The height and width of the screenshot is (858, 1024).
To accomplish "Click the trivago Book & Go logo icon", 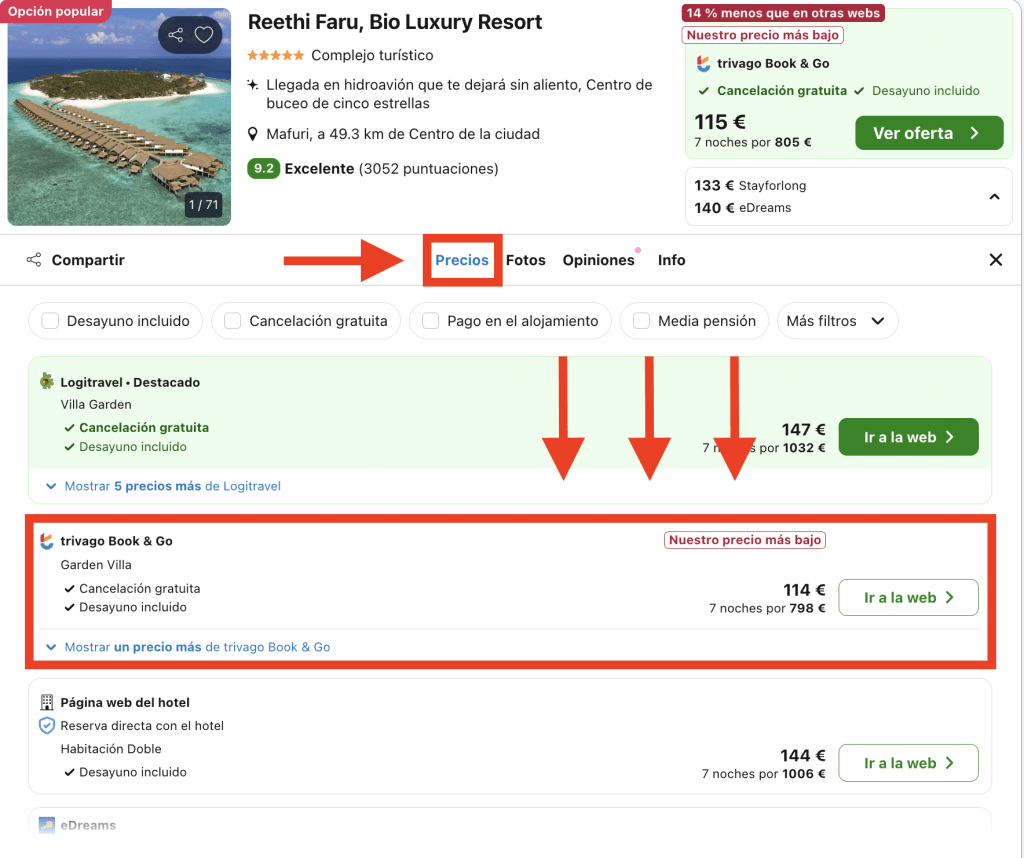I will (x=46, y=541).
